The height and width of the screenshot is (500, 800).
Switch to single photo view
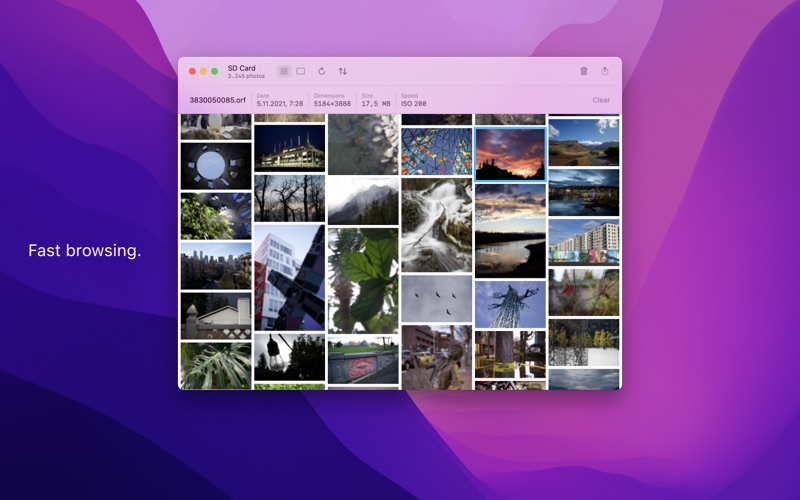click(x=301, y=71)
